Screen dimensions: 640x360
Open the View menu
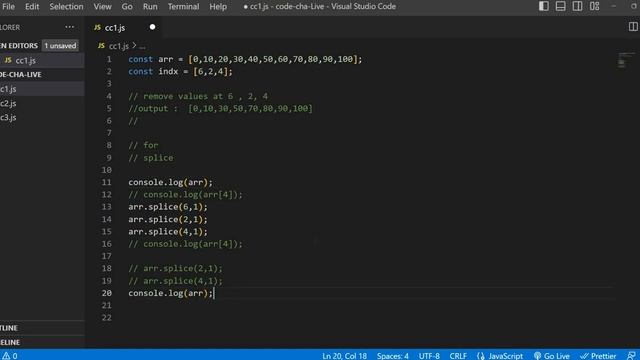coord(102,7)
